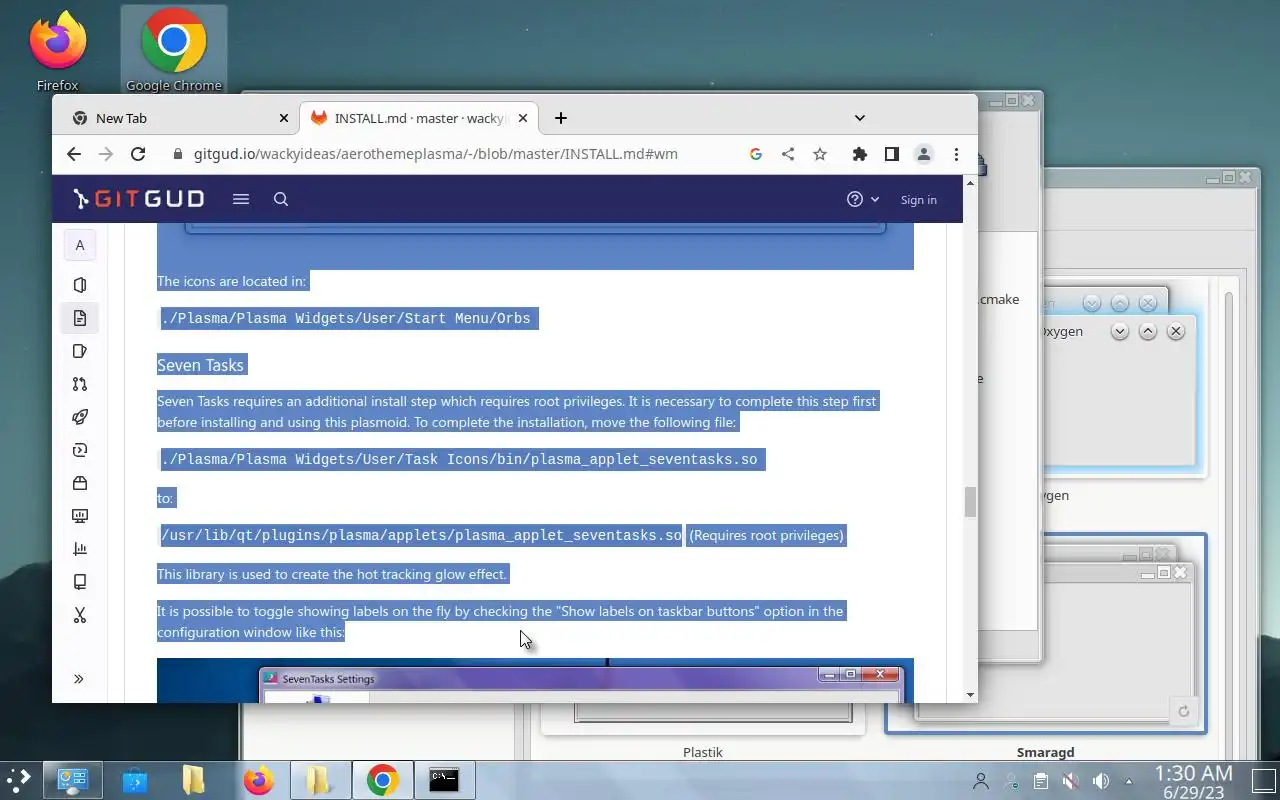This screenshot has width=1280, height=800.
Task: Open the Chrome Extensions puzzle icon
Action: coord(860,154)
